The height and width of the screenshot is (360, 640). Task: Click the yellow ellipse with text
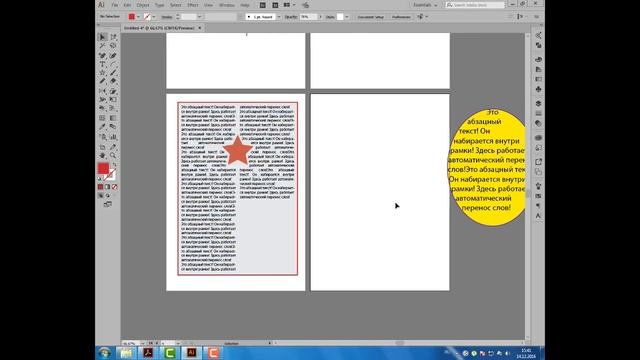(x=487, y=167)
